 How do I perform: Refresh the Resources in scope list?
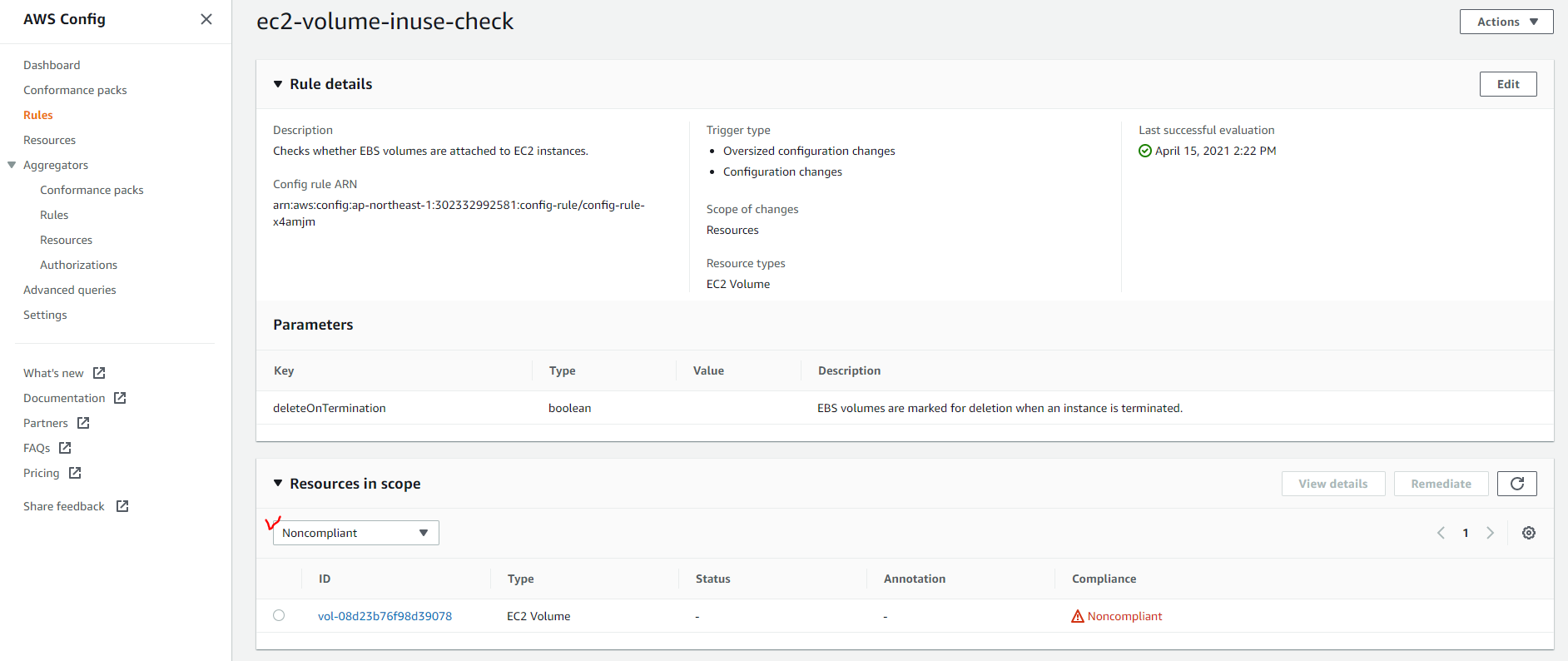pyautogui.click(x=1516, y=484)
